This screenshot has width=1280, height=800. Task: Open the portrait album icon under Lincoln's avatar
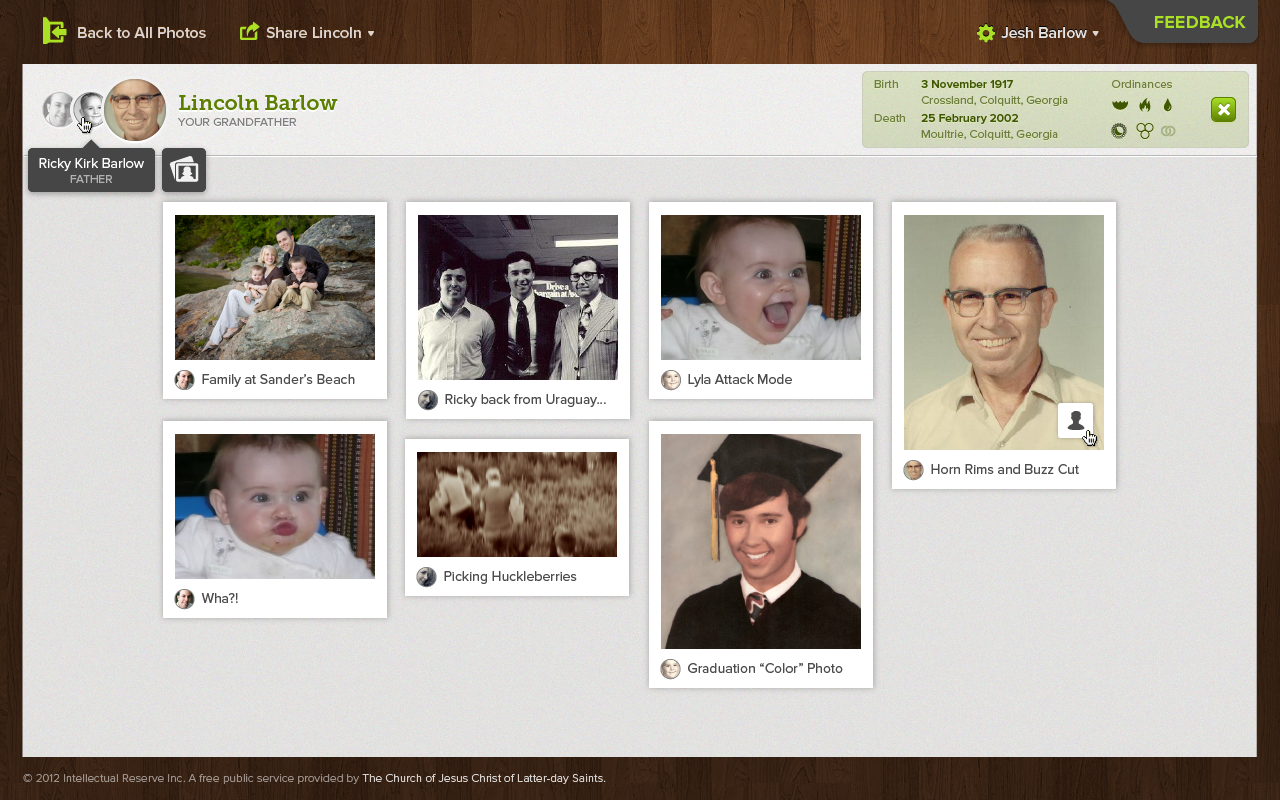coord(184,170)
